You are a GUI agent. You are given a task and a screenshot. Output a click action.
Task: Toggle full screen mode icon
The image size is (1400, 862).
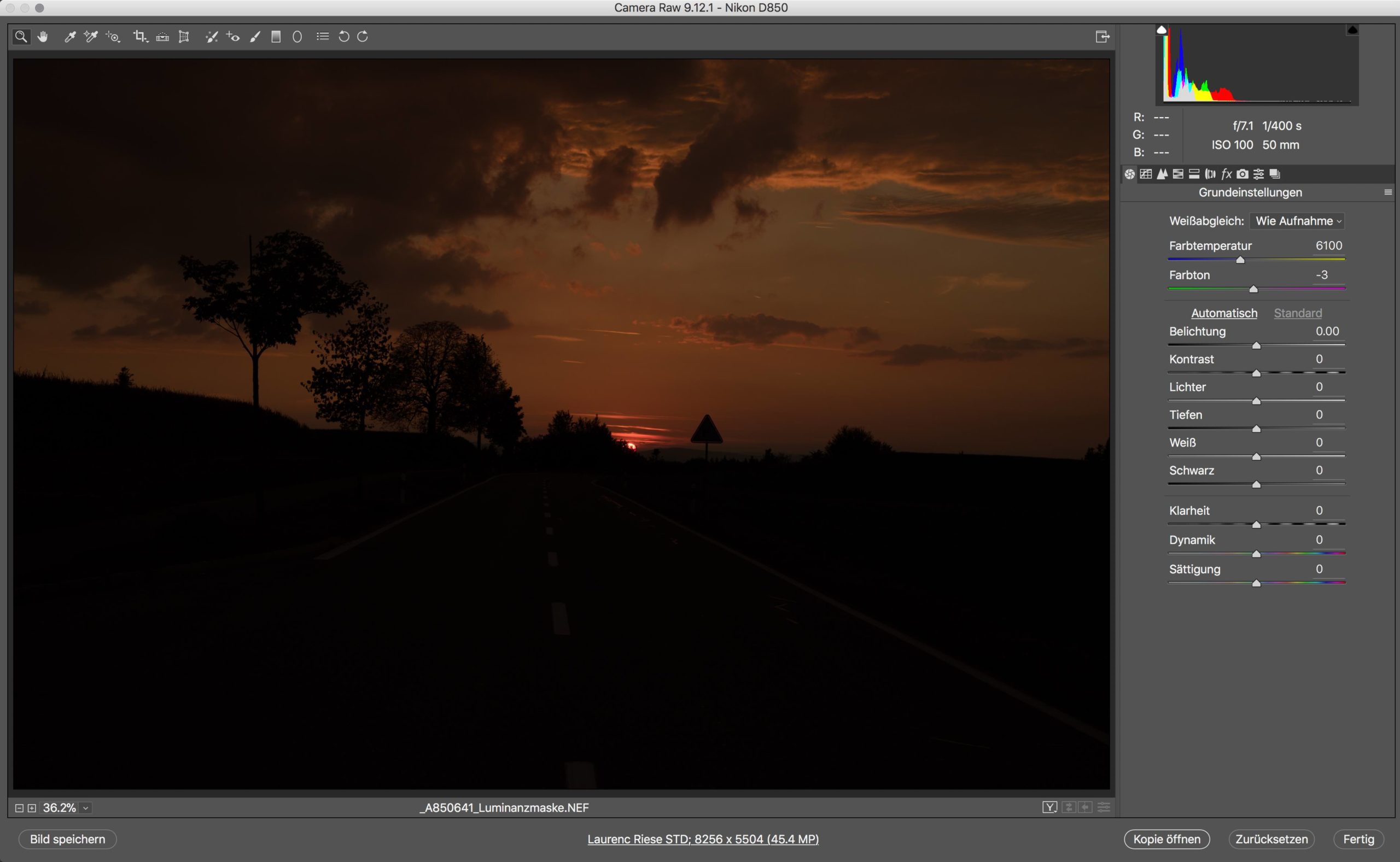tap(1102, 37)
